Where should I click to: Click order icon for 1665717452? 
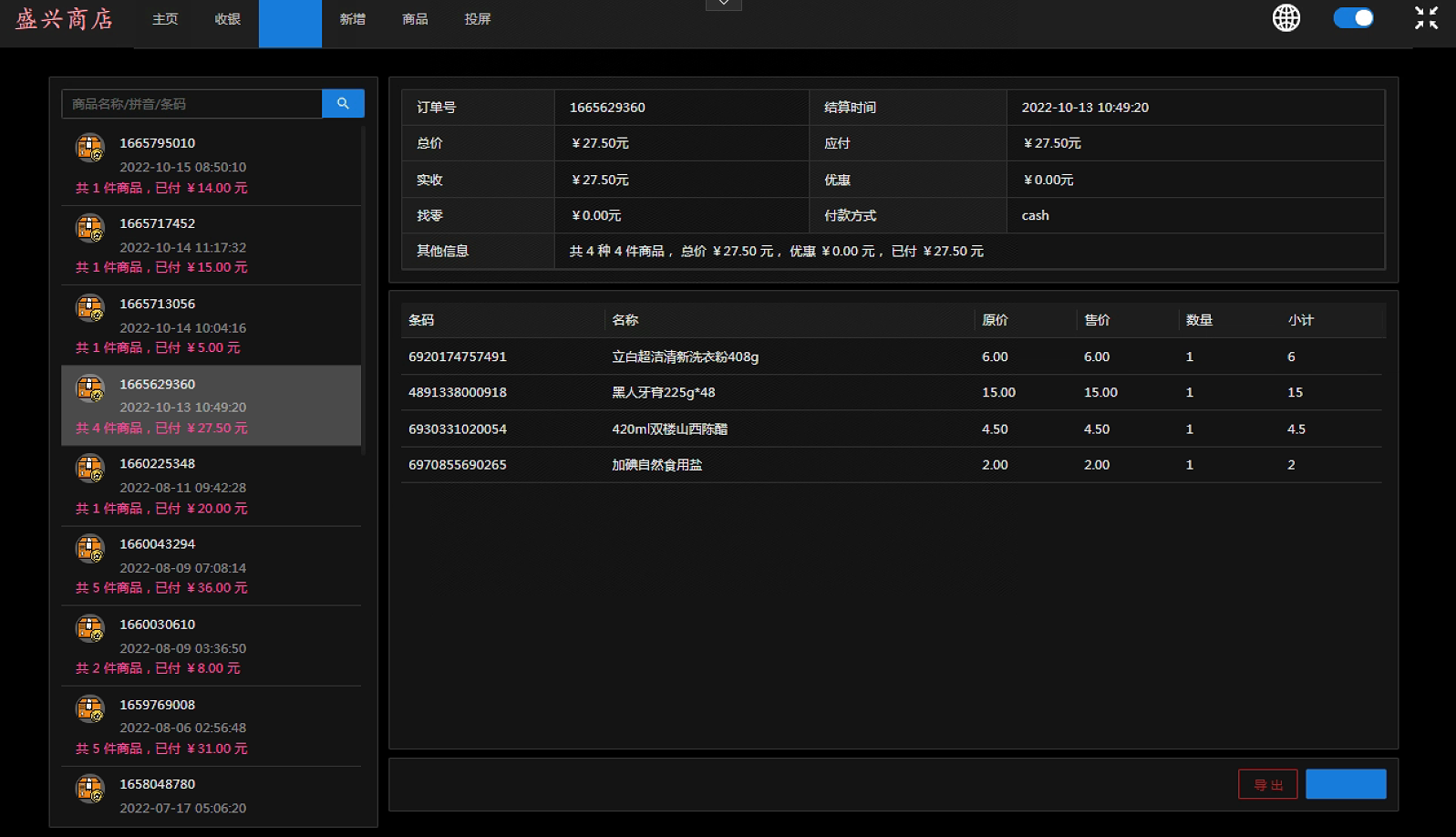point(89,228)
